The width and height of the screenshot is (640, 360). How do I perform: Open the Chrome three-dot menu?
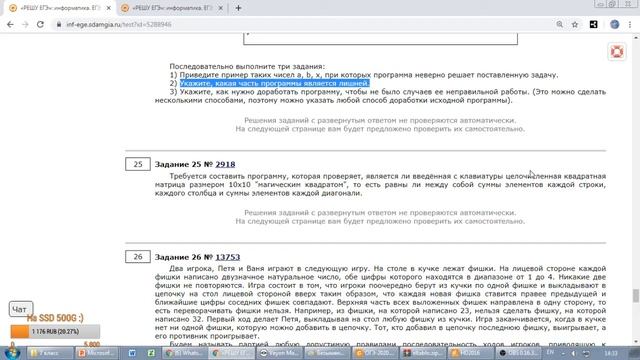630,24
